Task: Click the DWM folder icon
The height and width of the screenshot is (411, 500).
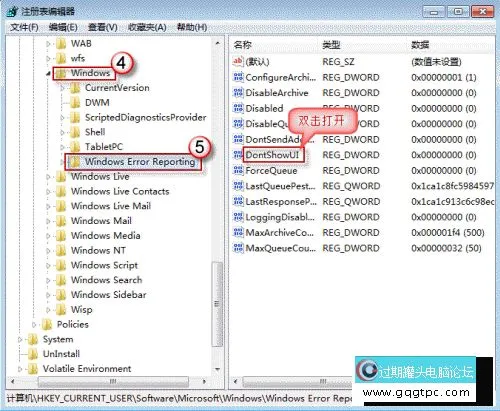Action: point(75,102)
